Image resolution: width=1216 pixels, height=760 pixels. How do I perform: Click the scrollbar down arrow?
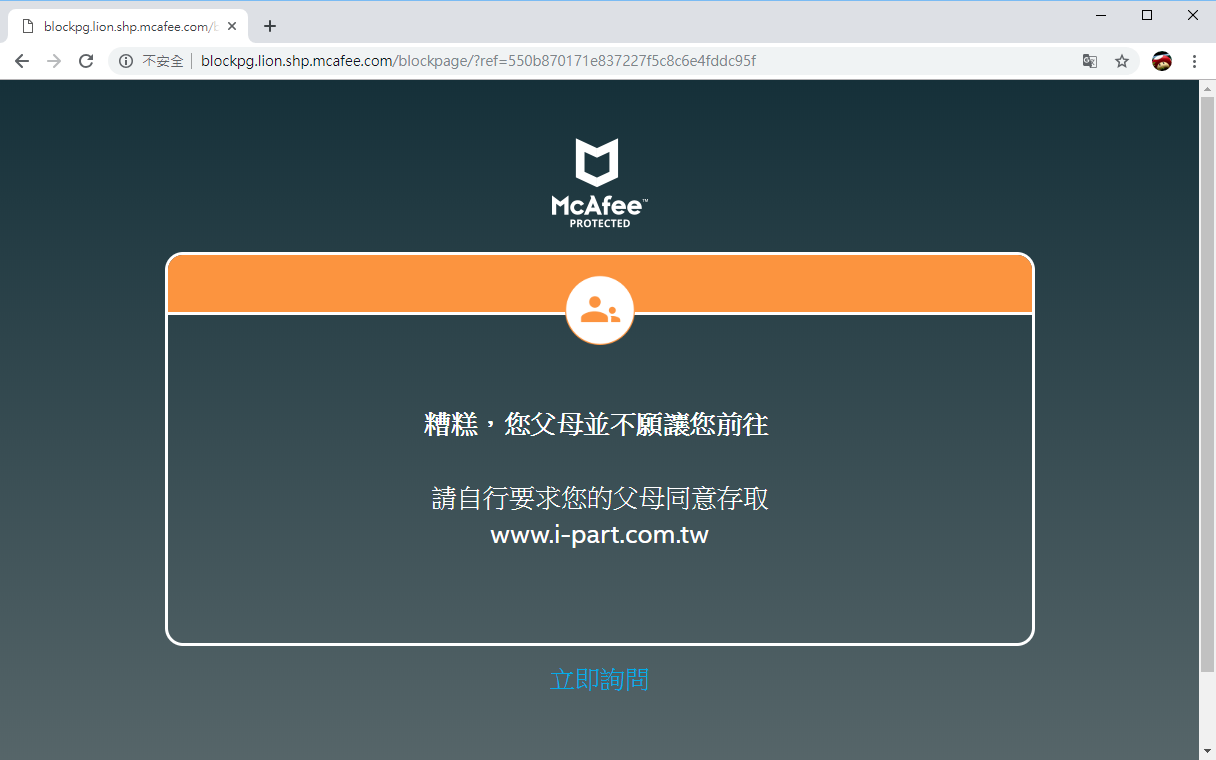1207,751
